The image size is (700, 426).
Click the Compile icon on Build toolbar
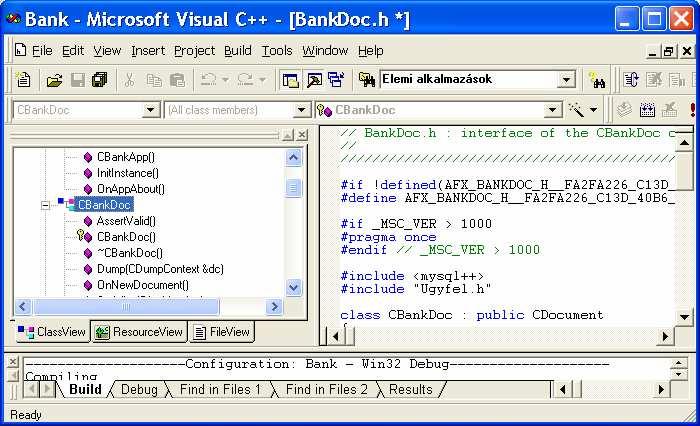click(x=624, y=109)
